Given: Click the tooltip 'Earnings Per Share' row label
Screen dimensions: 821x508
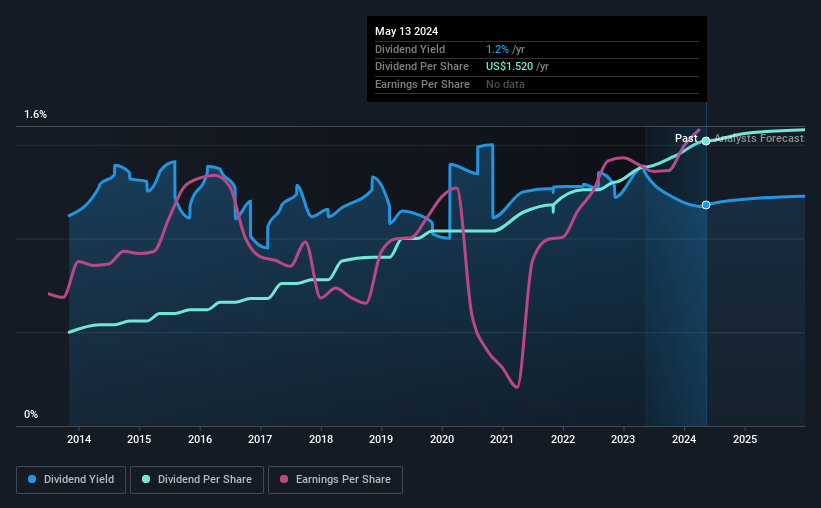Looking at the screenshot, I should (423, 84).
